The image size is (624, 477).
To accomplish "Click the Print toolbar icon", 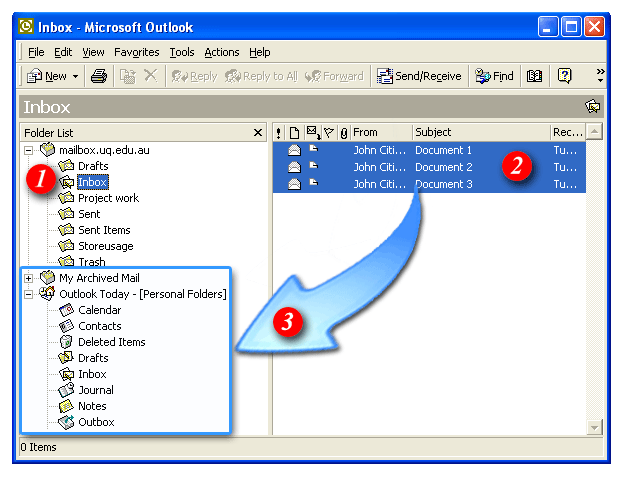I will (99, 76).
